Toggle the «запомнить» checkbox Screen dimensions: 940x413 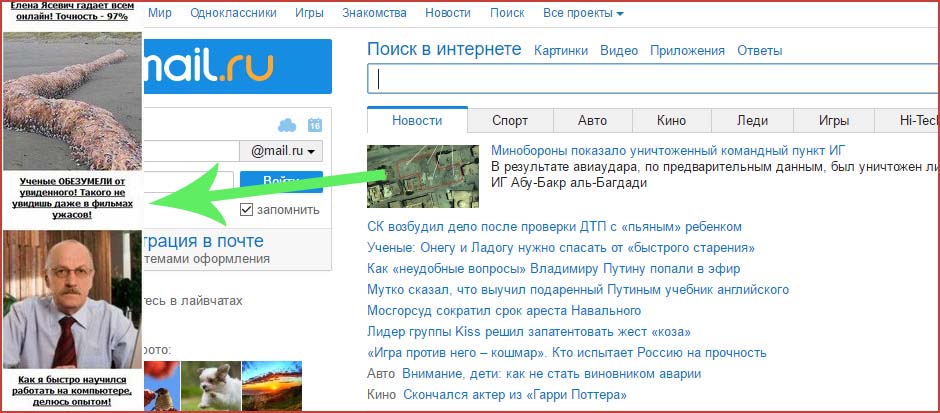coord(248,210)
